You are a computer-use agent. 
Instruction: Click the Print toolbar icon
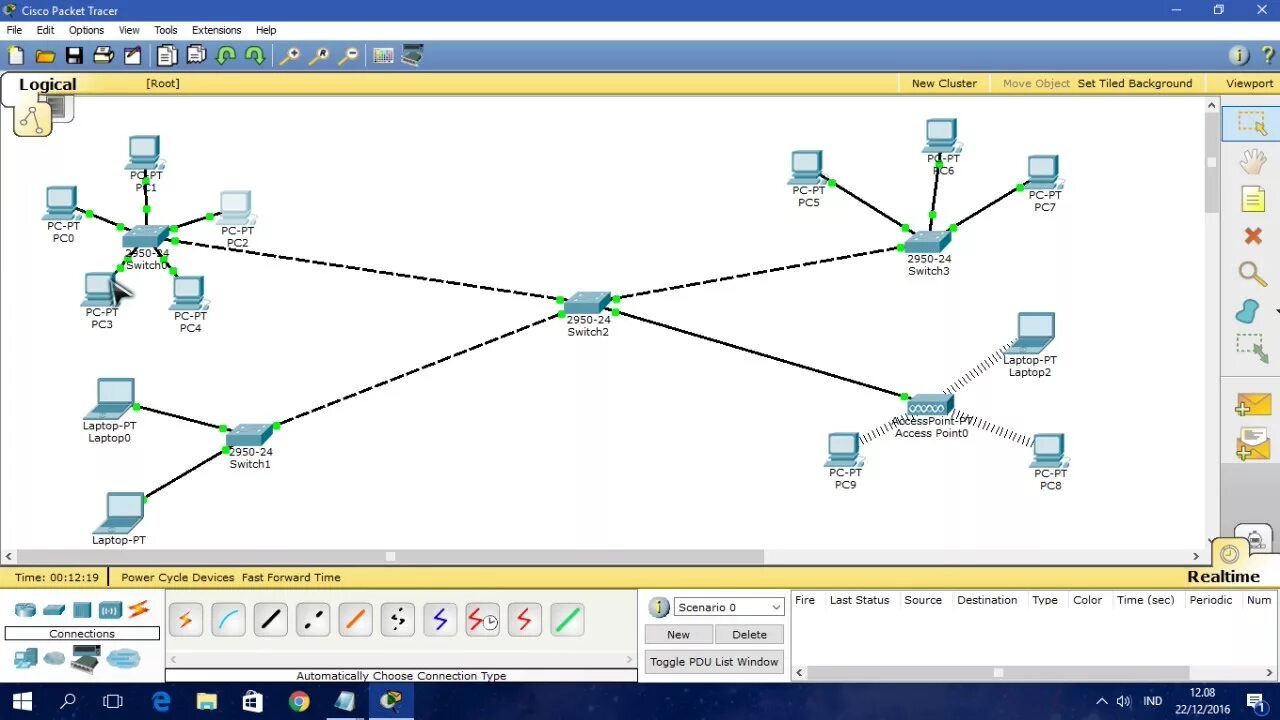pyautogui.click(x=104, y=56)
